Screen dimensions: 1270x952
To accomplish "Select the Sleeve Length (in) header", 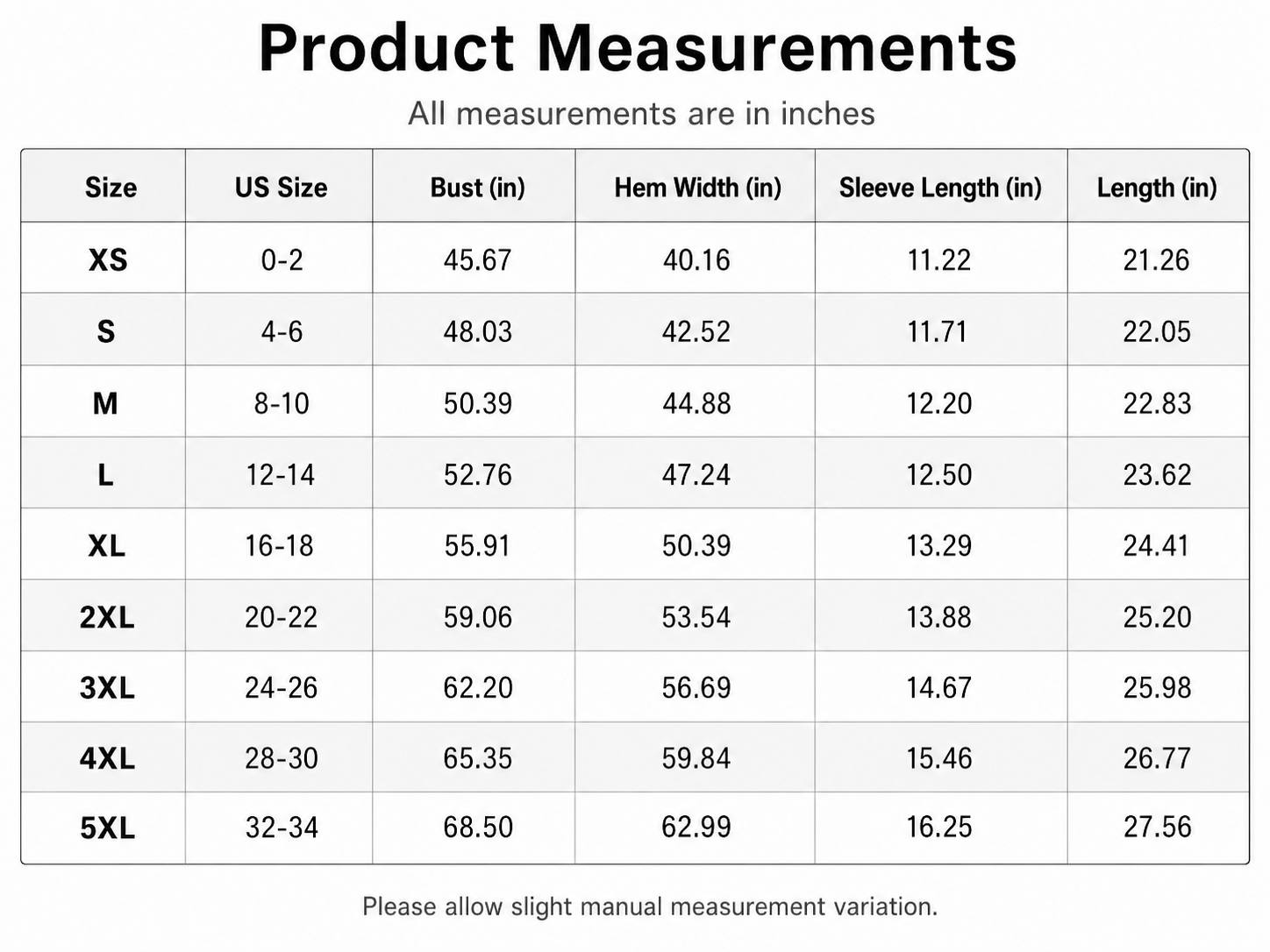I will tap(940, 188).
